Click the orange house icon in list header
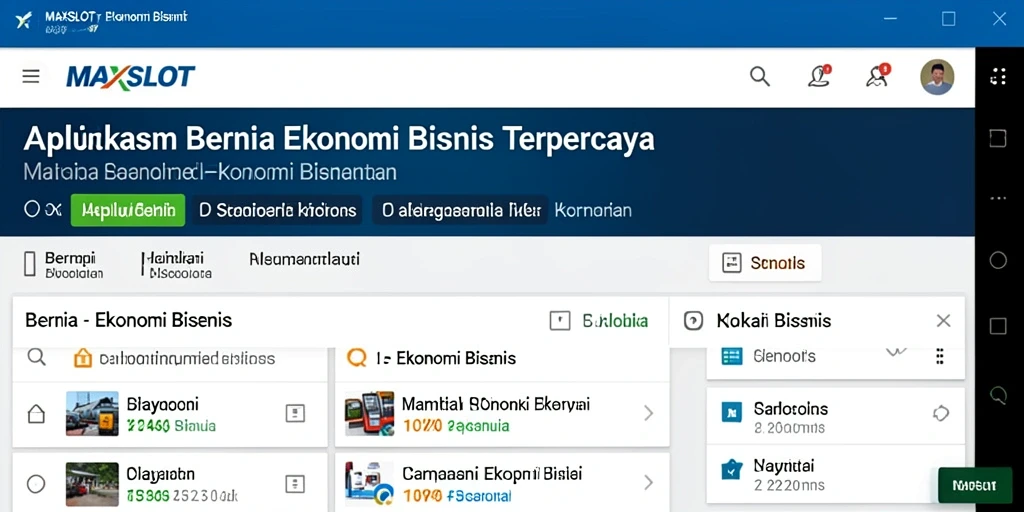1024x512 pixels. (x=83, y=357)
